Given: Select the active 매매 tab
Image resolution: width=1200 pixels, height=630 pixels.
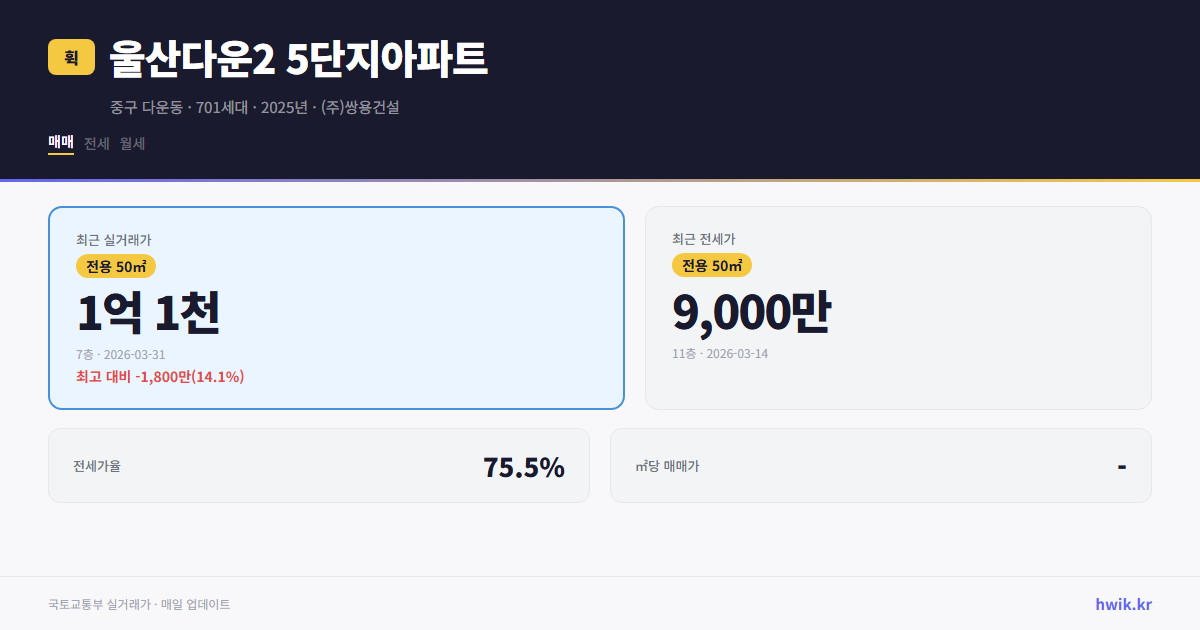Looking at the screenshot, I should point(59,143).
